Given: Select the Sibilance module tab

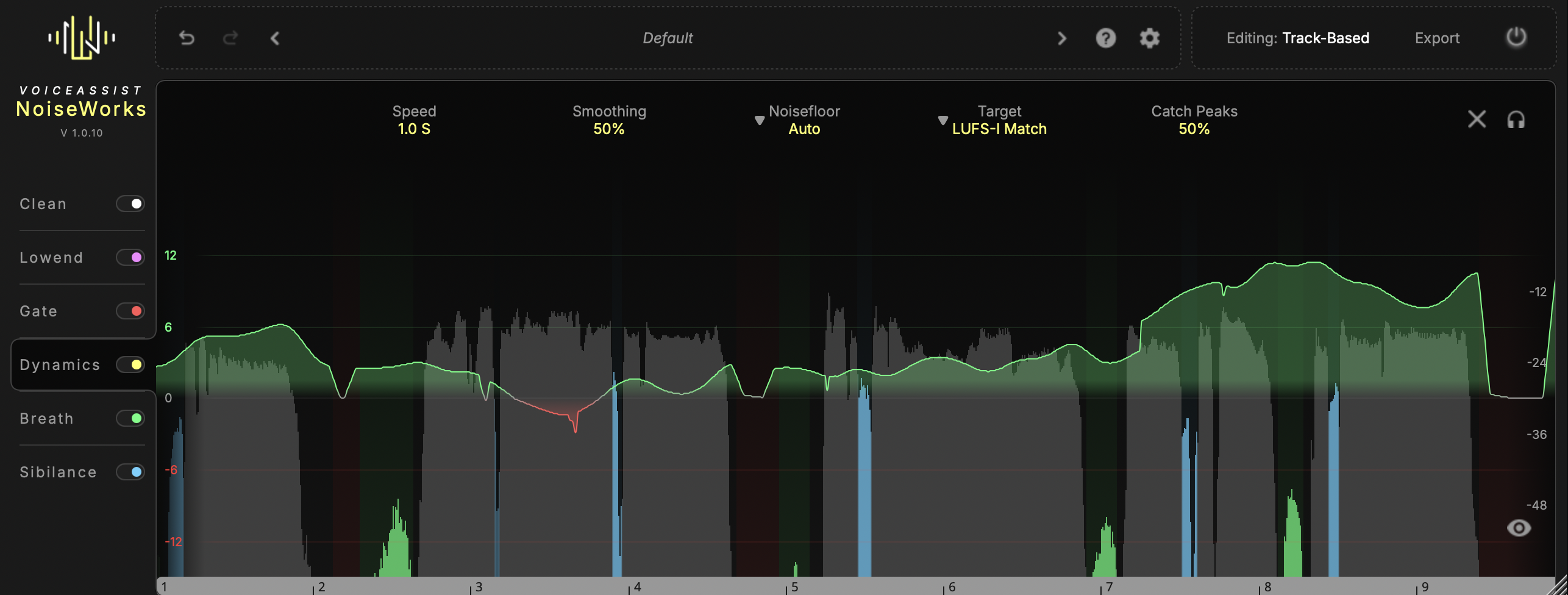Looking at the screenshot, I should point(58,472).
